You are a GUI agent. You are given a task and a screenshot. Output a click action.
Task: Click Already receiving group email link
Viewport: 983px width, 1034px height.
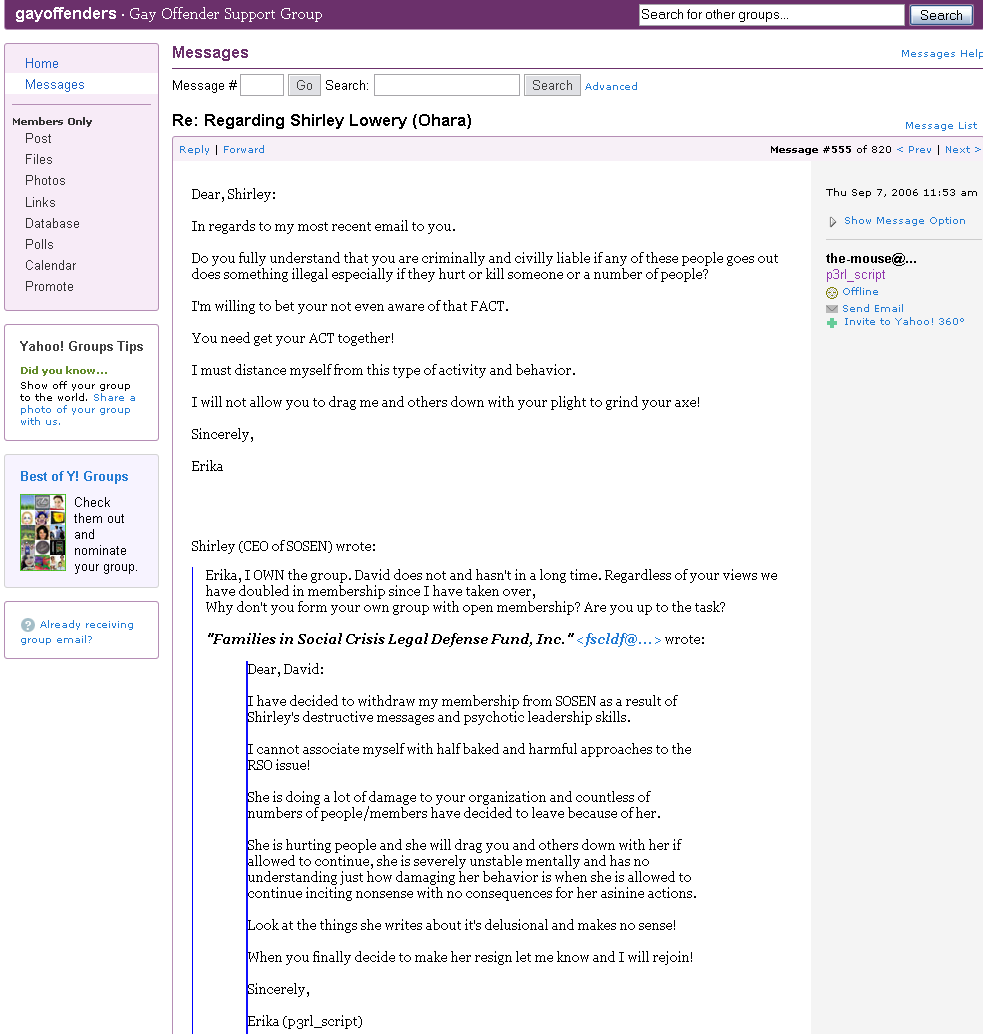[x=77, y=632]
